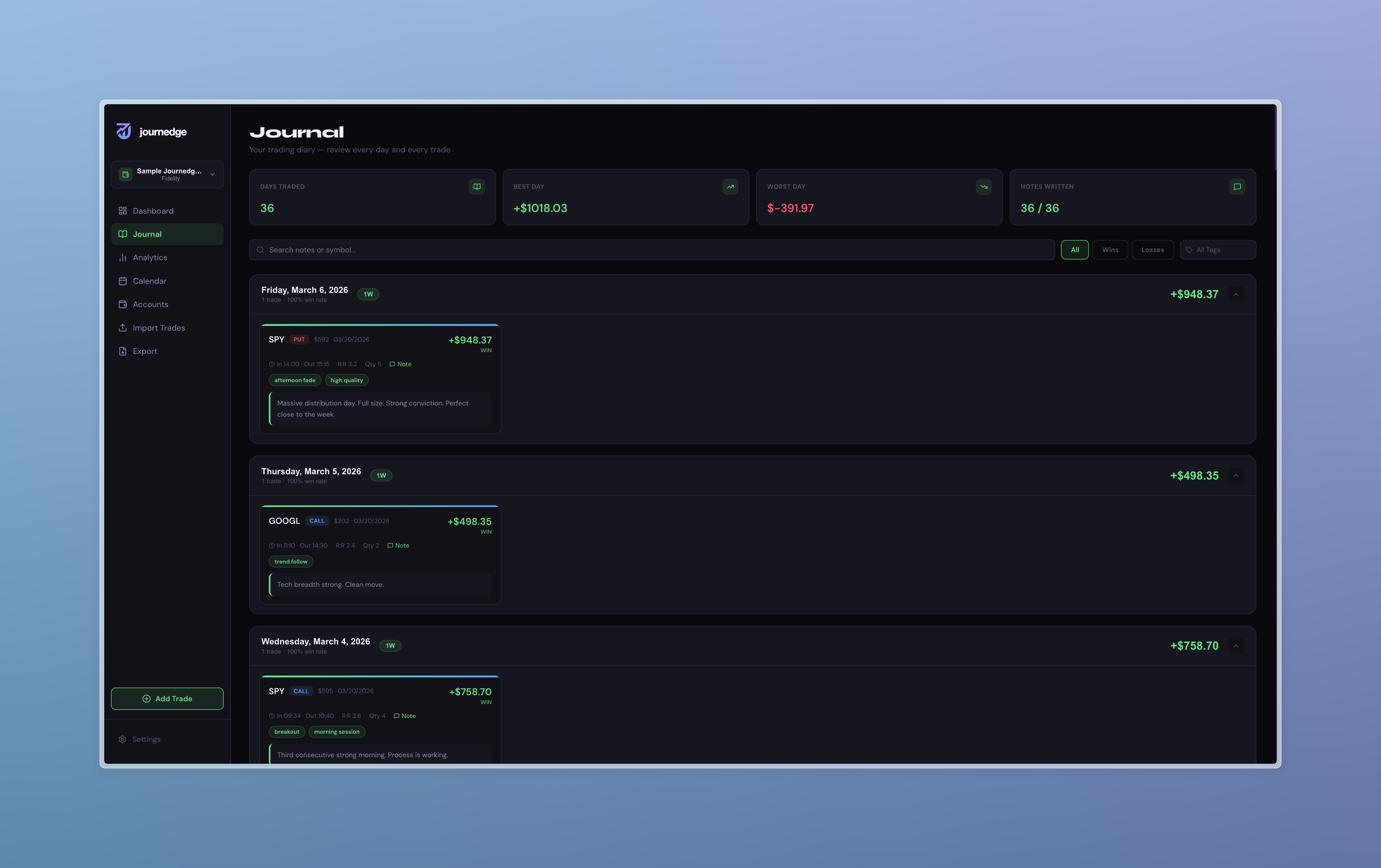Image resolution: width=1381 pixels, height=868 pixels.
Task: Click the Import Trades upload icon
Action: coord(123,328)
